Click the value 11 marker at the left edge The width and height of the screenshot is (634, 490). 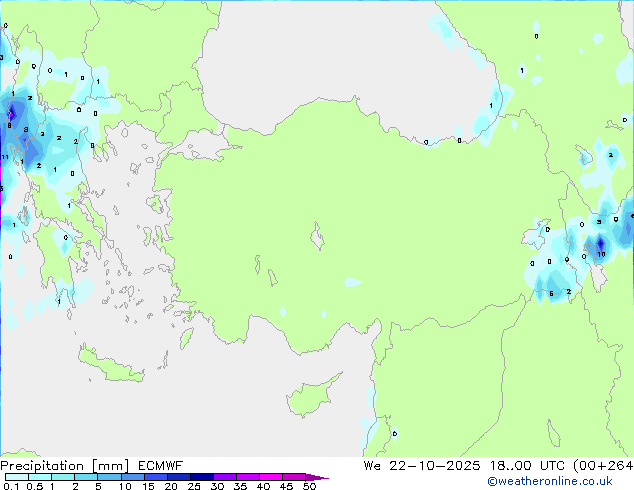coord(5,157)
